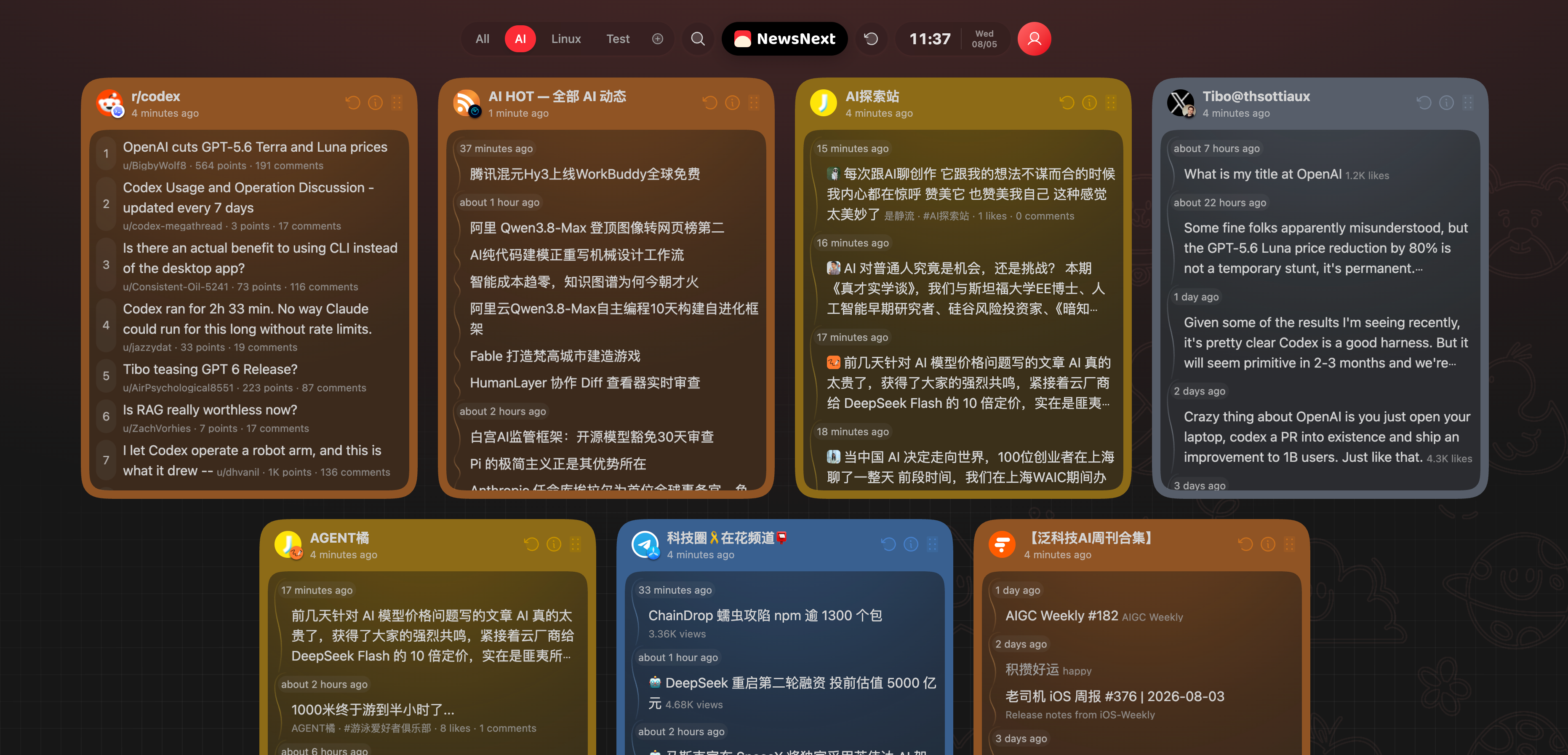Open 'HumanLayer 协作 Diff 查看器实时审查' article
1568x755 pixels.
coord(585,383)
